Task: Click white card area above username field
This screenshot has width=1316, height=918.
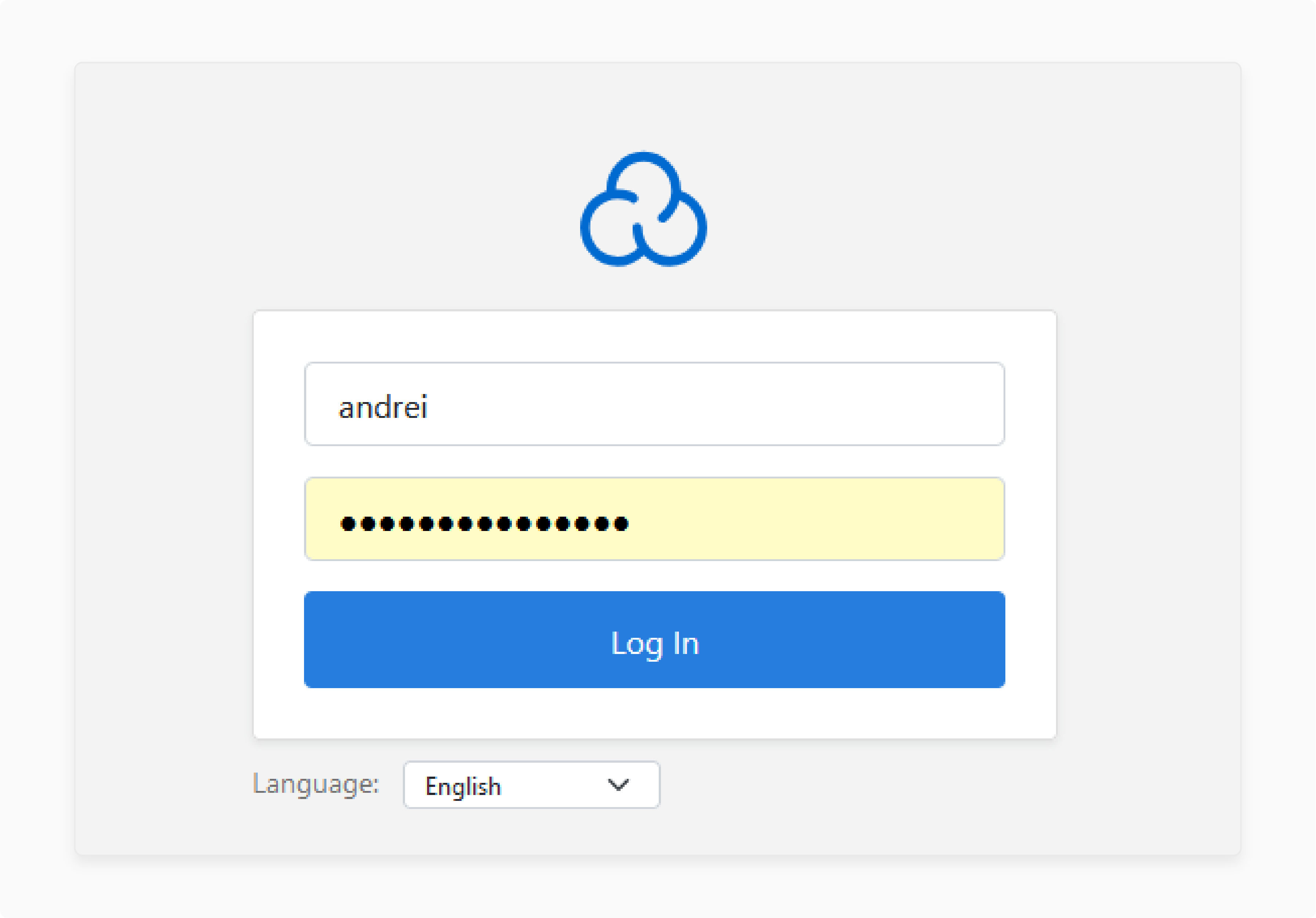Action: pyautogui.click(x=654, y=336)
